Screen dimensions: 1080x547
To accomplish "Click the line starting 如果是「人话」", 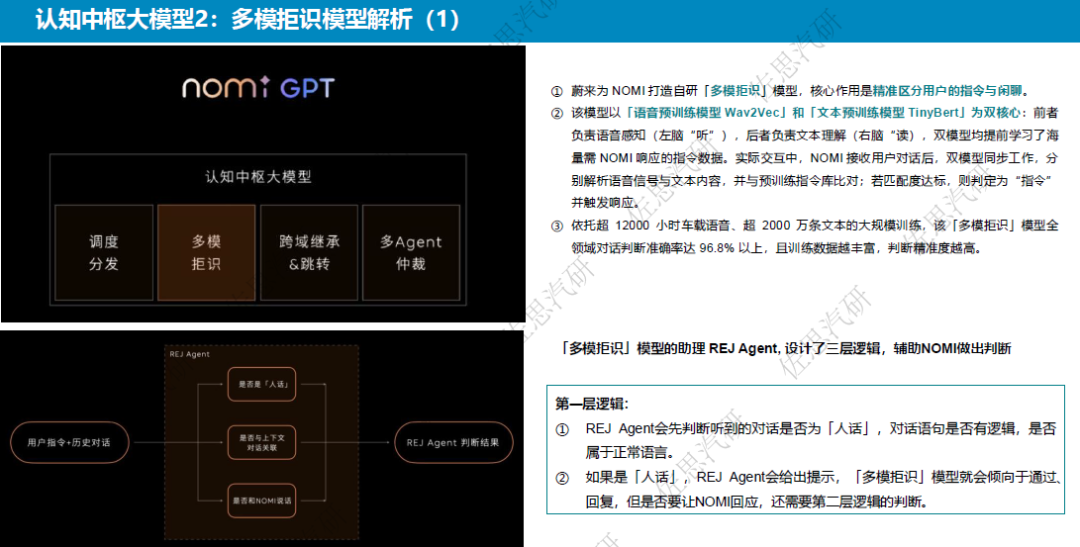I will [825, 477].
